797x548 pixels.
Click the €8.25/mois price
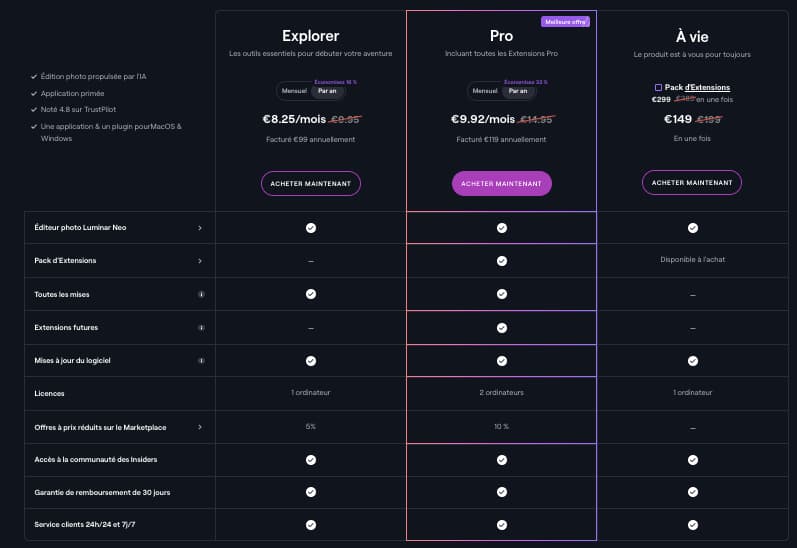click(x=294, y=119)
